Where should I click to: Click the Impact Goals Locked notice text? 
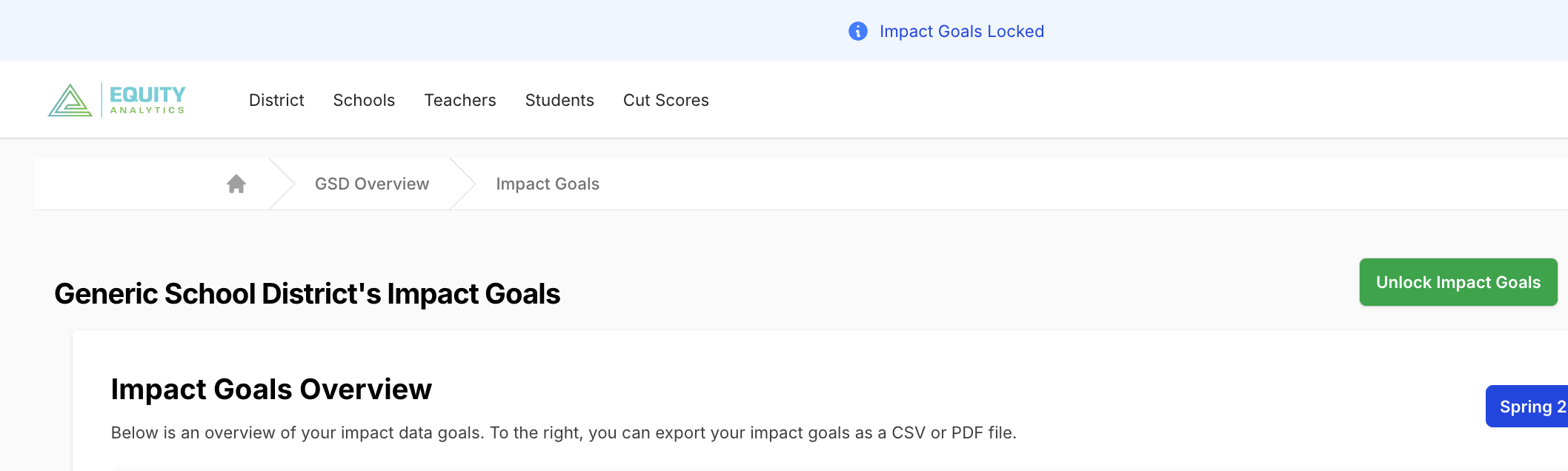pyautogui.click(x=961, y=31)
